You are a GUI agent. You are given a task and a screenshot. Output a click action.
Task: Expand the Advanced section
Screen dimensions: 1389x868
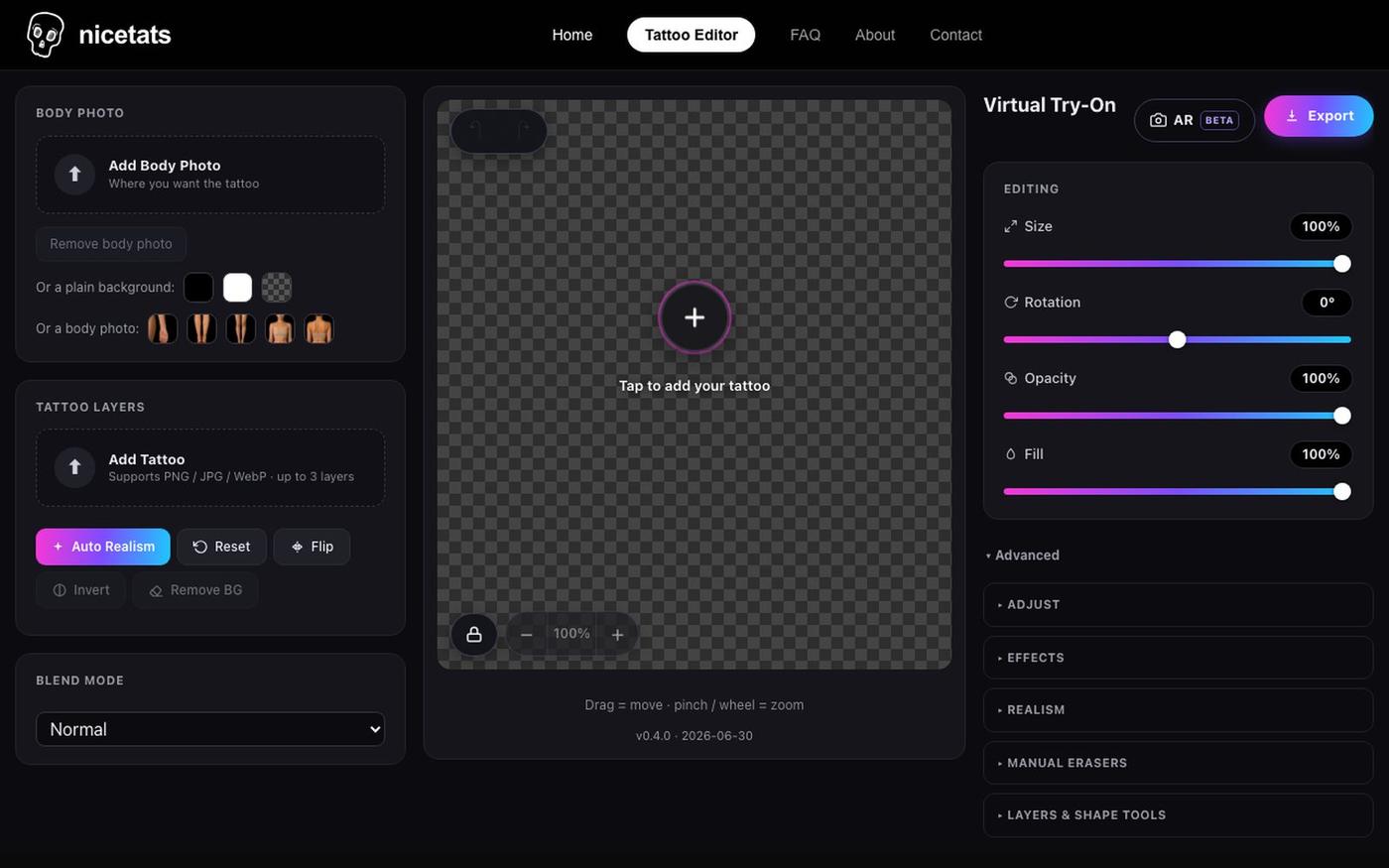click(1023, 556)
